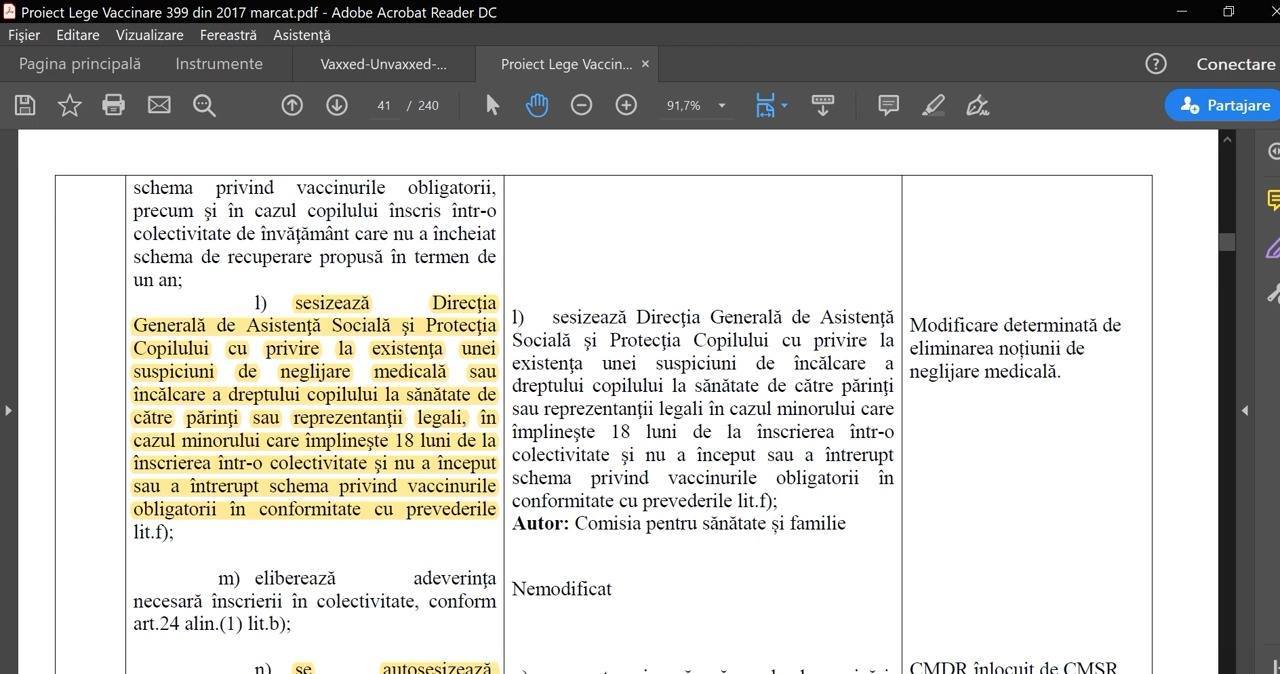The image size is (1280, 674).
Task: Click the highlighted word 'autosesizează'
Action: [x=437, y=668]
